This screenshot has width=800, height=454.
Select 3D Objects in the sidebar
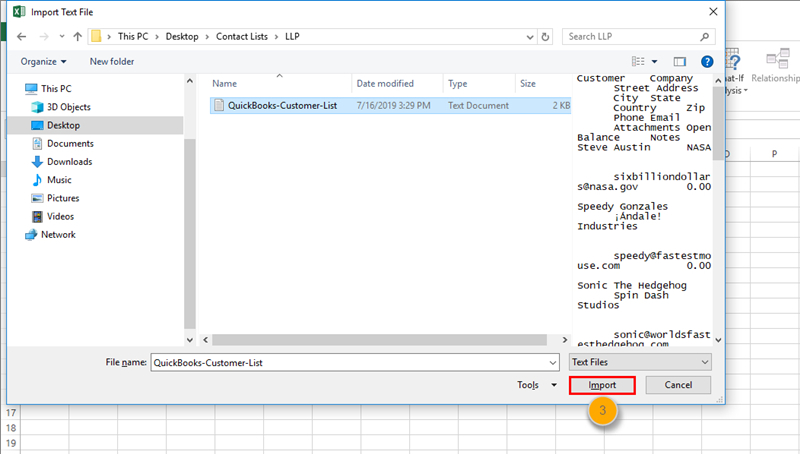click(68, 107)
